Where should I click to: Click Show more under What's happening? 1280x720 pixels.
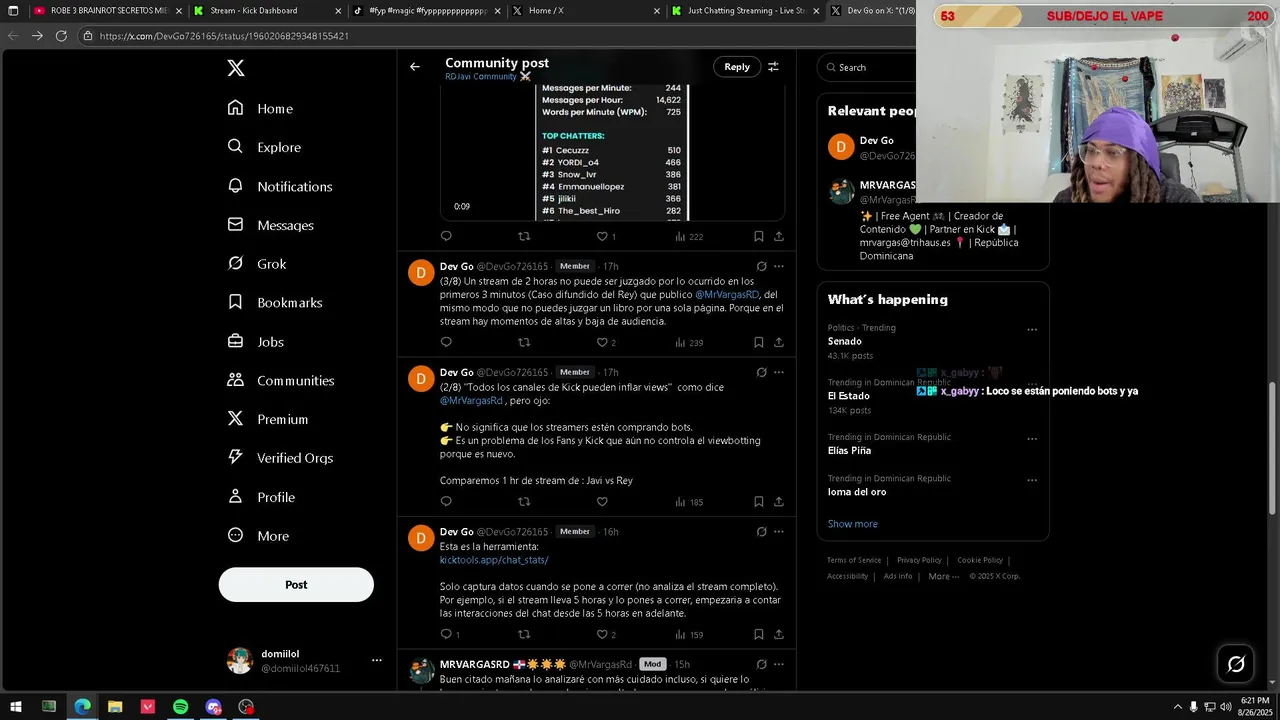(x=852, y=524)
